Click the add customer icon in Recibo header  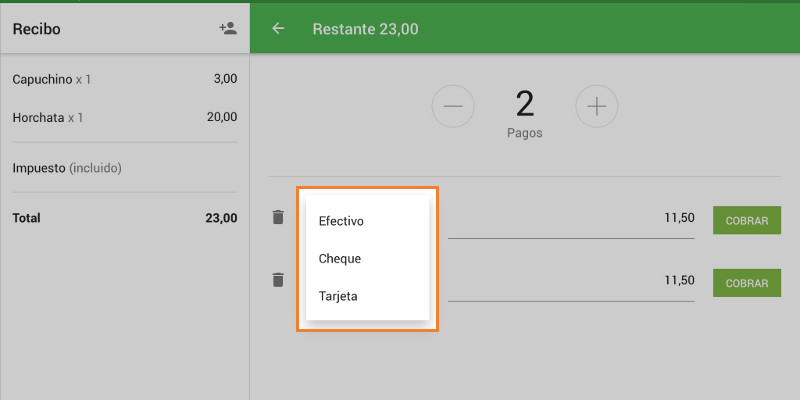pos(228,29)
